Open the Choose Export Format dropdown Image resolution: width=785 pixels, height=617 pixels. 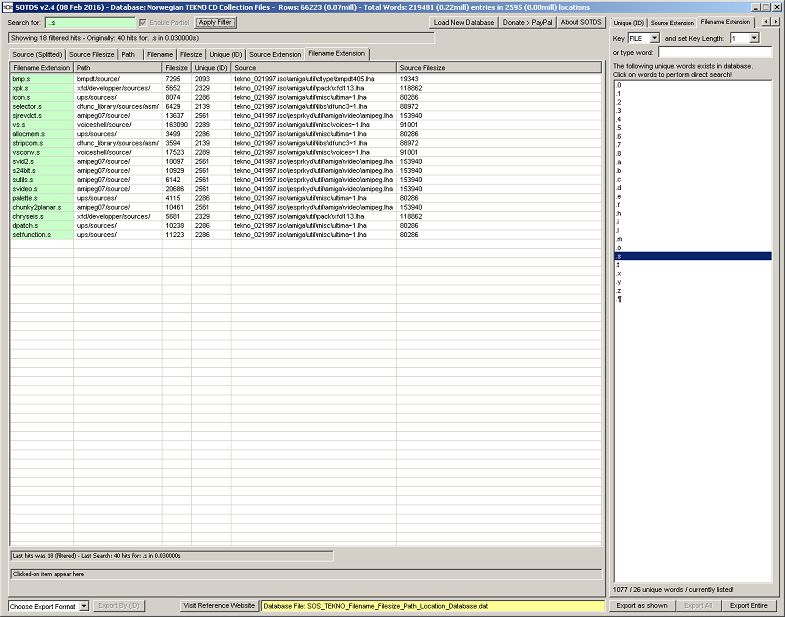click(x=48, y=606)
